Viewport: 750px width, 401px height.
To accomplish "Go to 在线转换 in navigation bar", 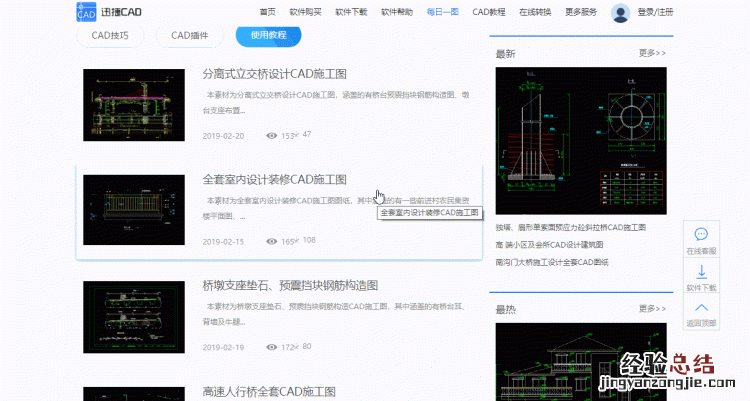I will pos(535,12).
